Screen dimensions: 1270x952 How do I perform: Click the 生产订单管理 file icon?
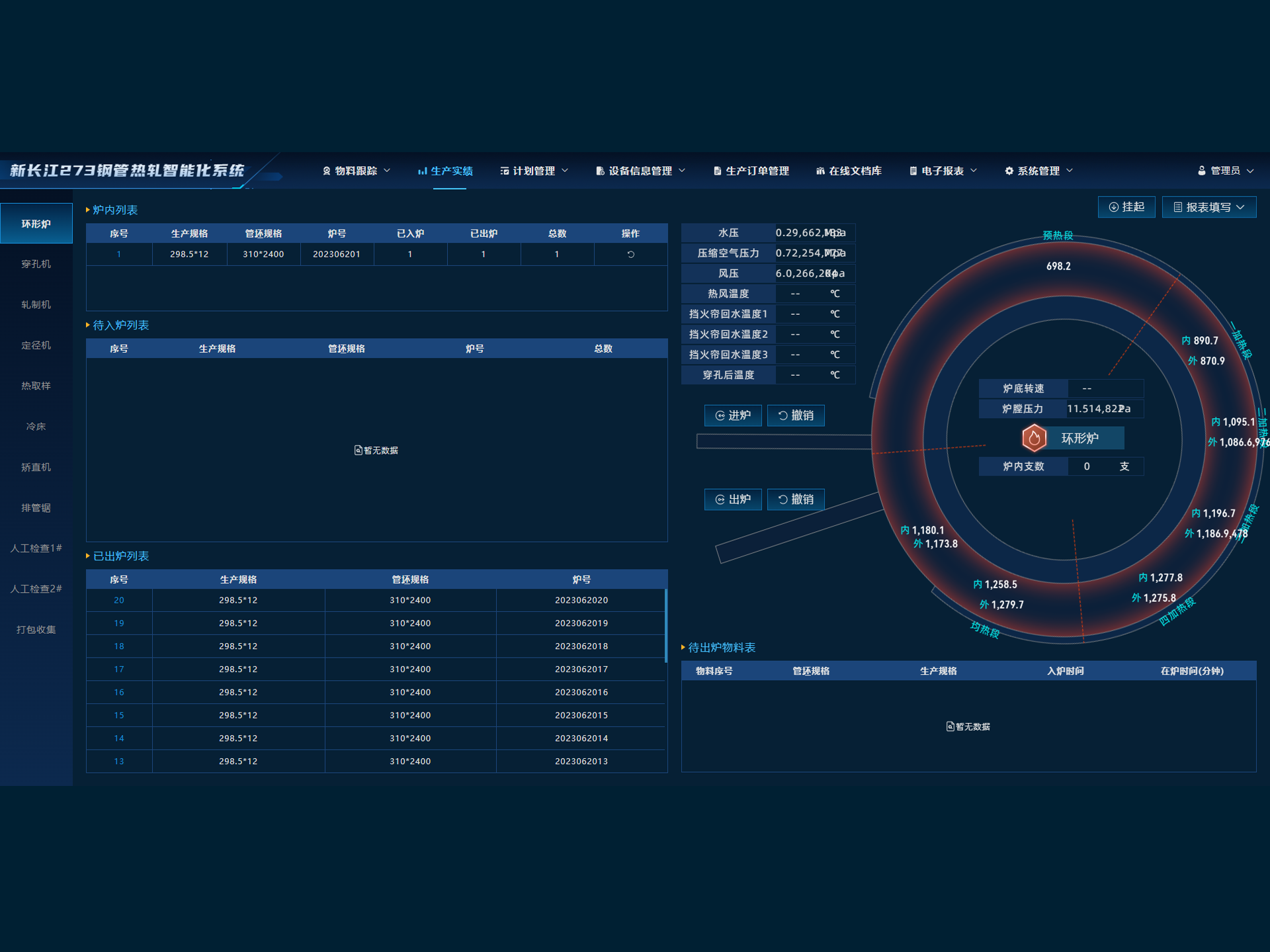tap(717, 171)
